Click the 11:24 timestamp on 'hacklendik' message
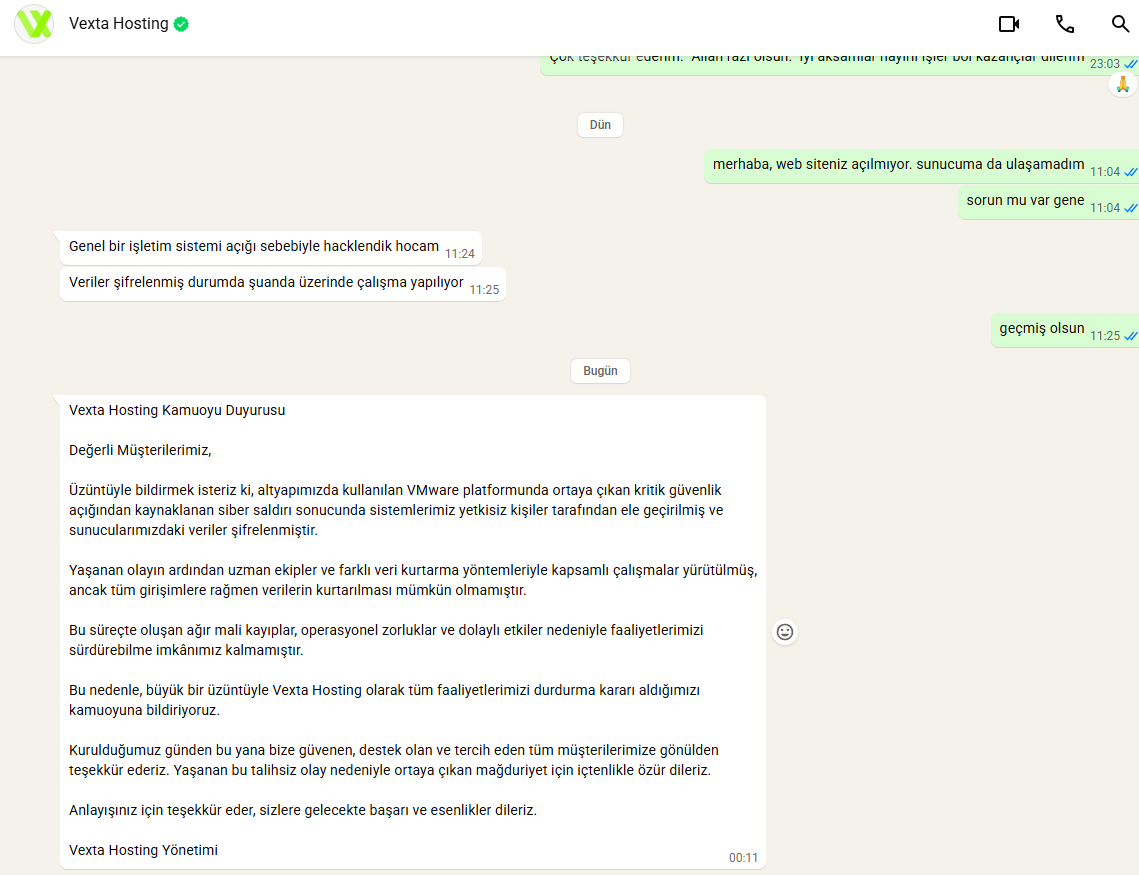The height and width of the screenshot is (875, 1139). coord(460,254)
